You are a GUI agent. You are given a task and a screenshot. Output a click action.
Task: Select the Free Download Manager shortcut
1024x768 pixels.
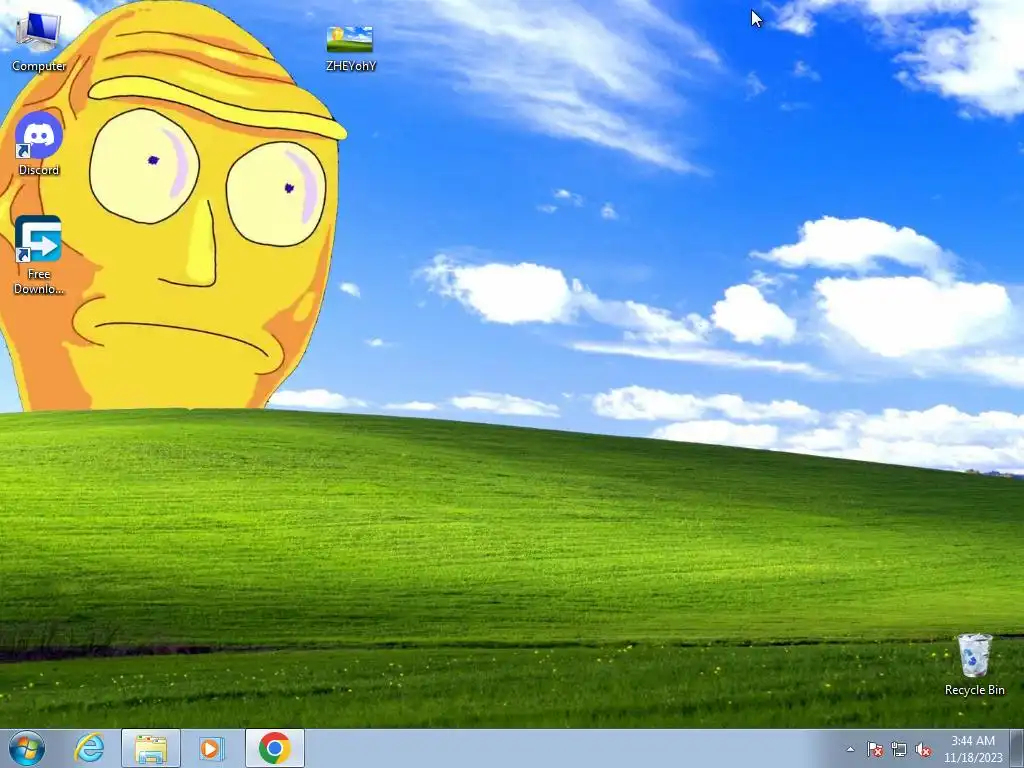pos(39,255)
